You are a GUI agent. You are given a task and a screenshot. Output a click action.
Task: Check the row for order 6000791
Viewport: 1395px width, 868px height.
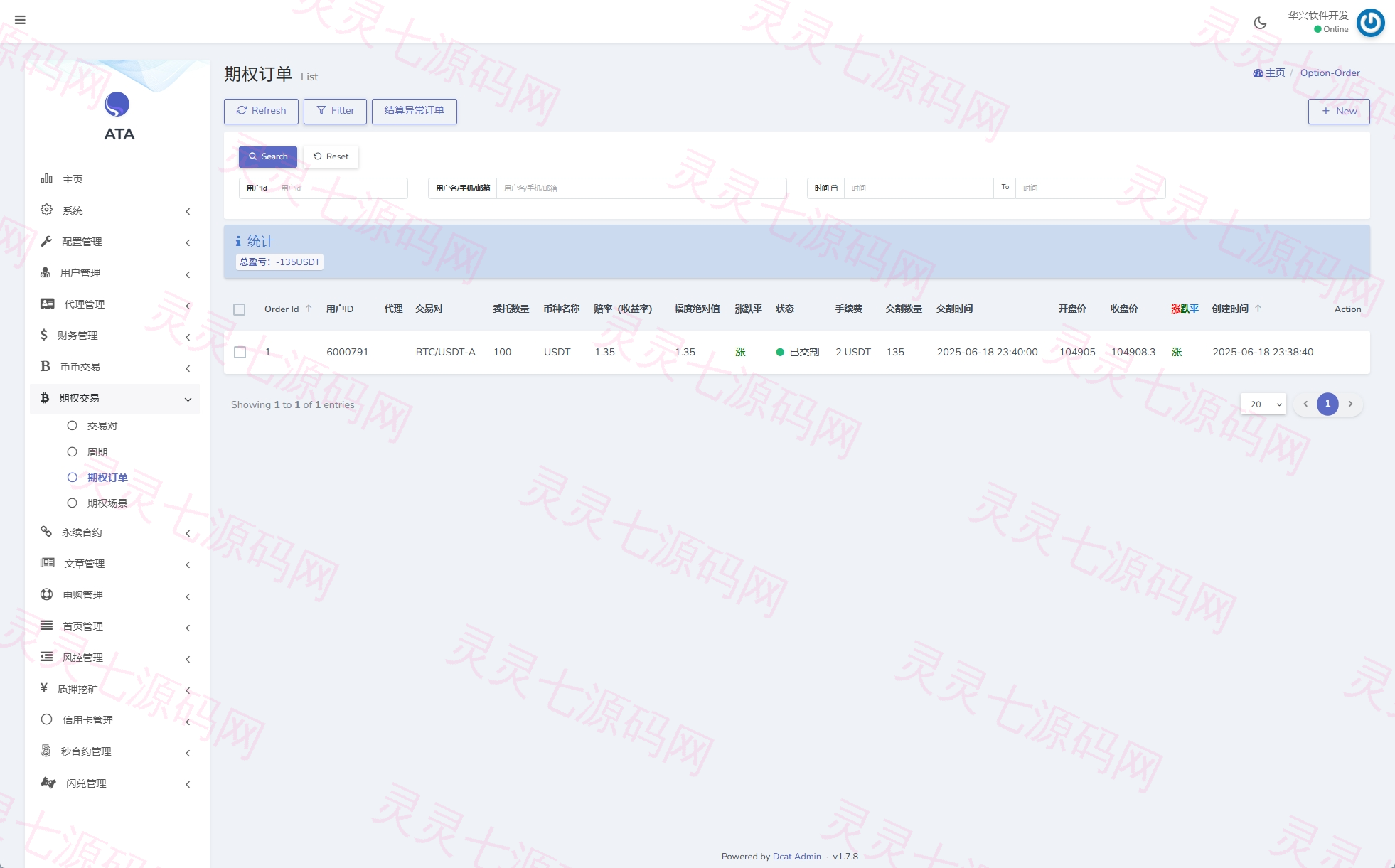pos(240,352)
